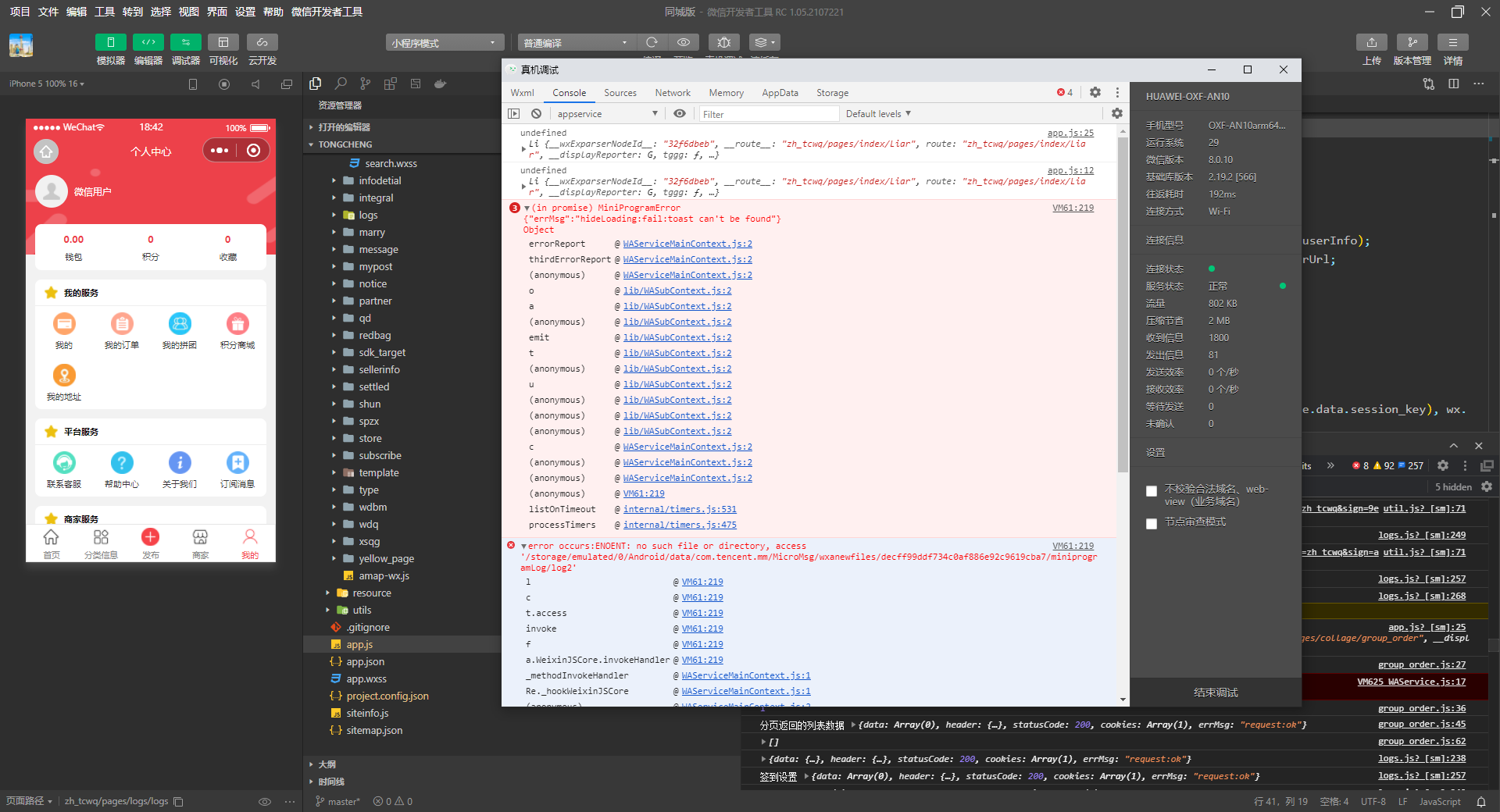The width and height of the screenshot is (1500, 812).
Task: Enable 不校验合法域名 checkbox
Action: point(1152,491)
